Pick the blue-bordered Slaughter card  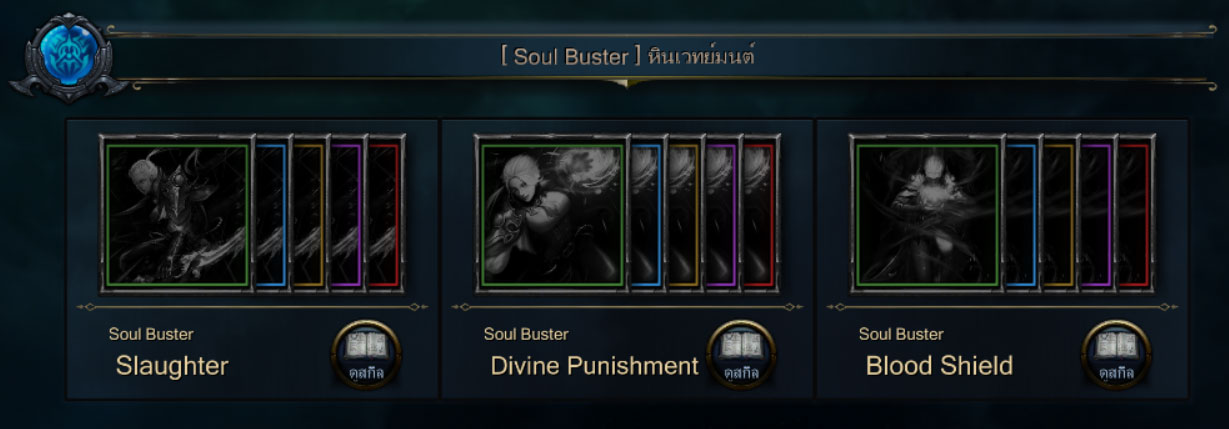[270, 214]
